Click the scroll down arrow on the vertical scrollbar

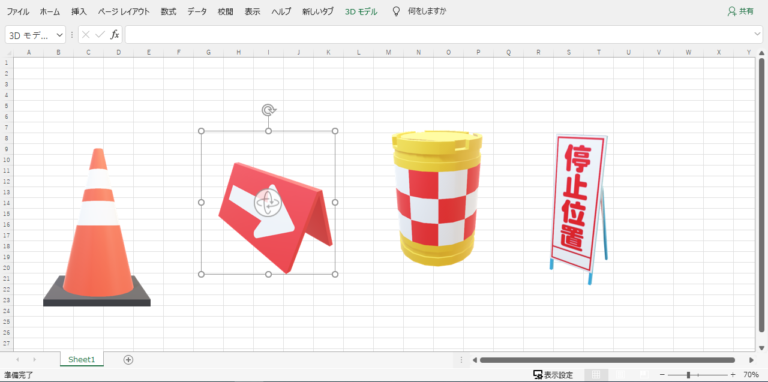pyautogui.click(x=762, y=348)
